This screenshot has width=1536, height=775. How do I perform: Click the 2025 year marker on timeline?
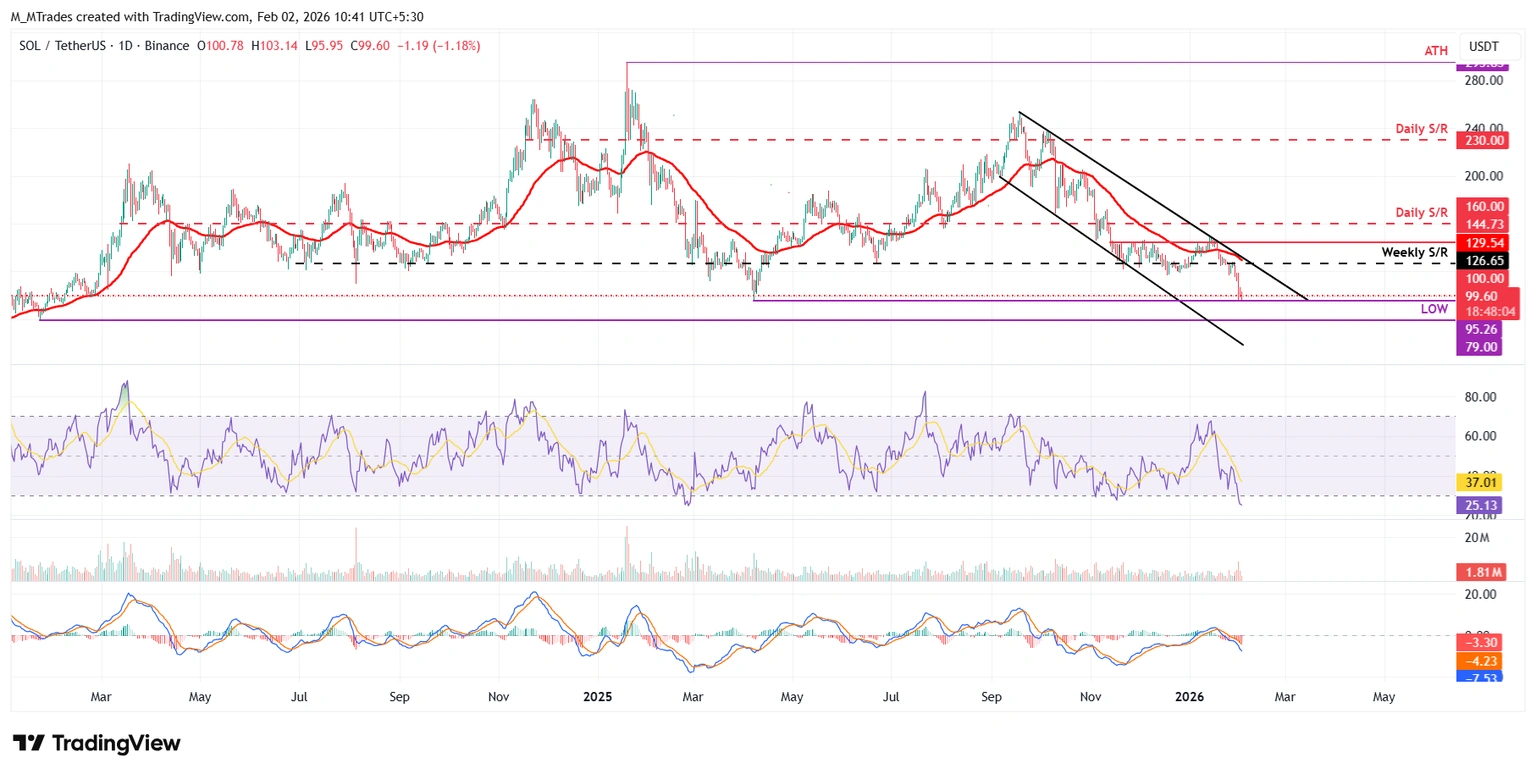click(597, 695)
